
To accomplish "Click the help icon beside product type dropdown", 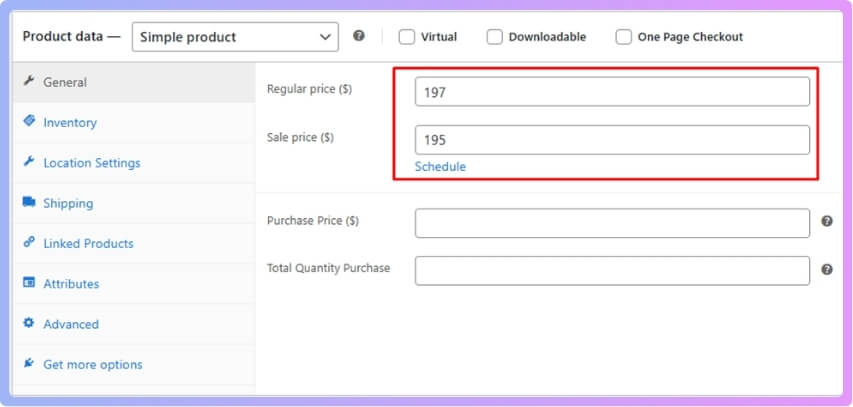I will click(358, 36).
